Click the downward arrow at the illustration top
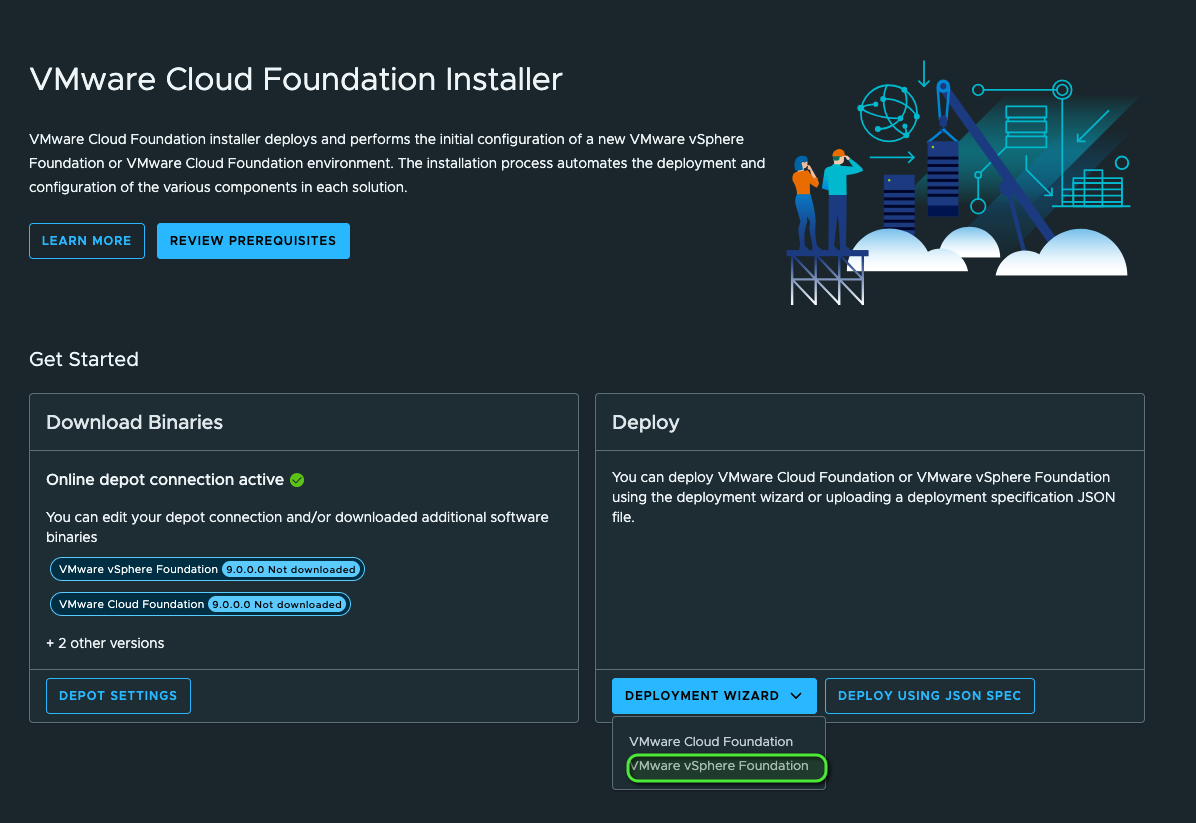This screenshot has height=823, width=1196. (923, 73)
